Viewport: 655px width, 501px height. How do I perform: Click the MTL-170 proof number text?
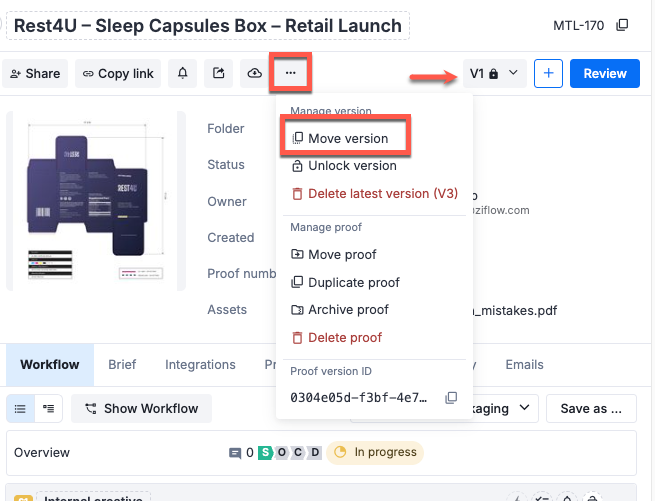click(x=579, y=26)
